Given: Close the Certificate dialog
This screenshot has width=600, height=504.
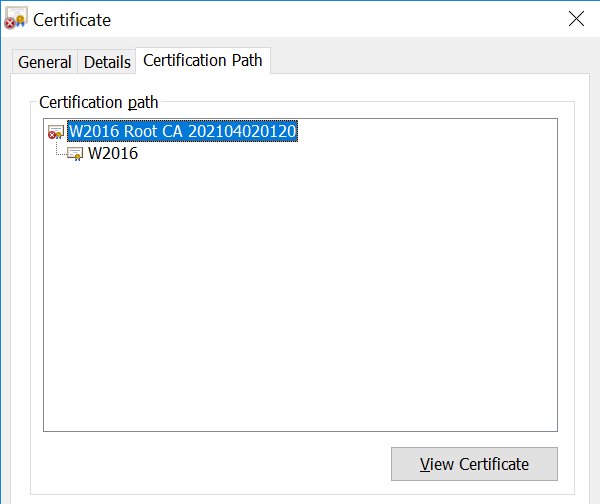Looking at the screenshot, I should tap(576, 18).
